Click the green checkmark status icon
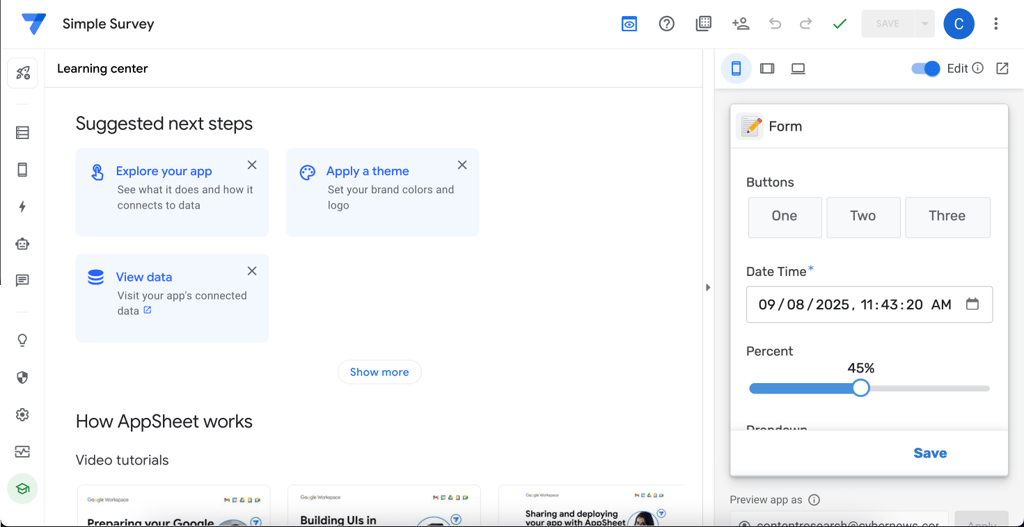1024x527 pixels. (840, 24)
